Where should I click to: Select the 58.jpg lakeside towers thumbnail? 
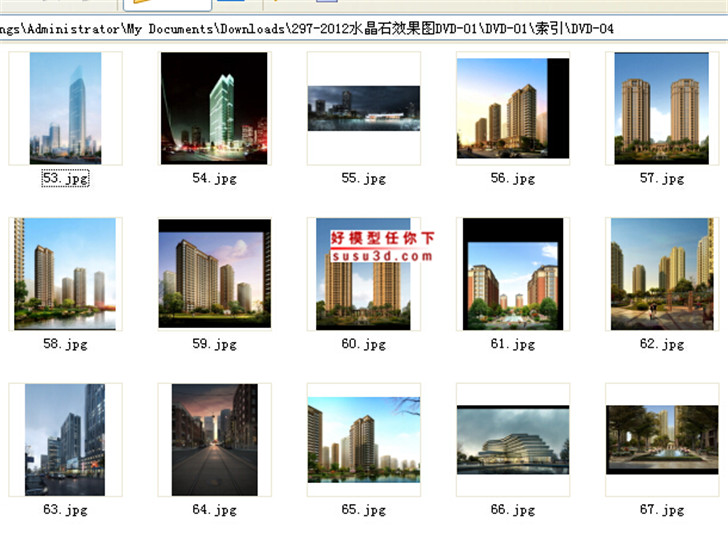click(x=65, y=274)
